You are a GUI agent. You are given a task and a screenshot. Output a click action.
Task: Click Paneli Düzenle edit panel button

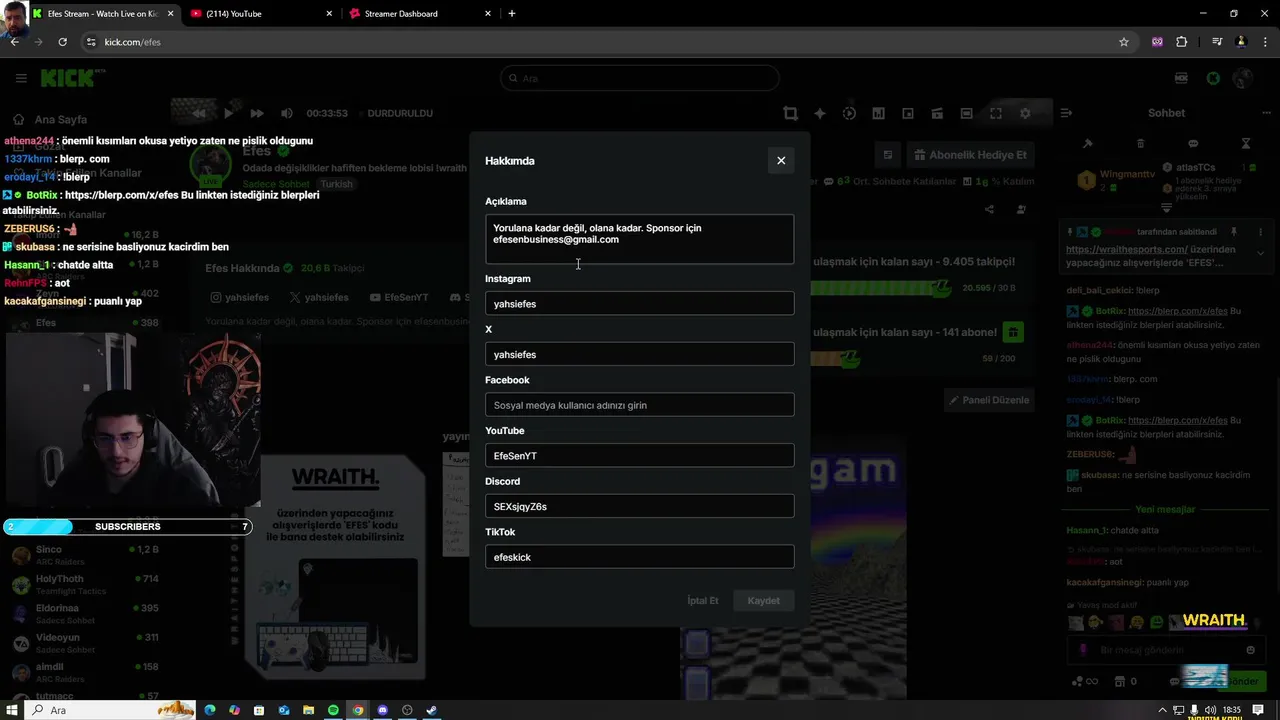989,400
